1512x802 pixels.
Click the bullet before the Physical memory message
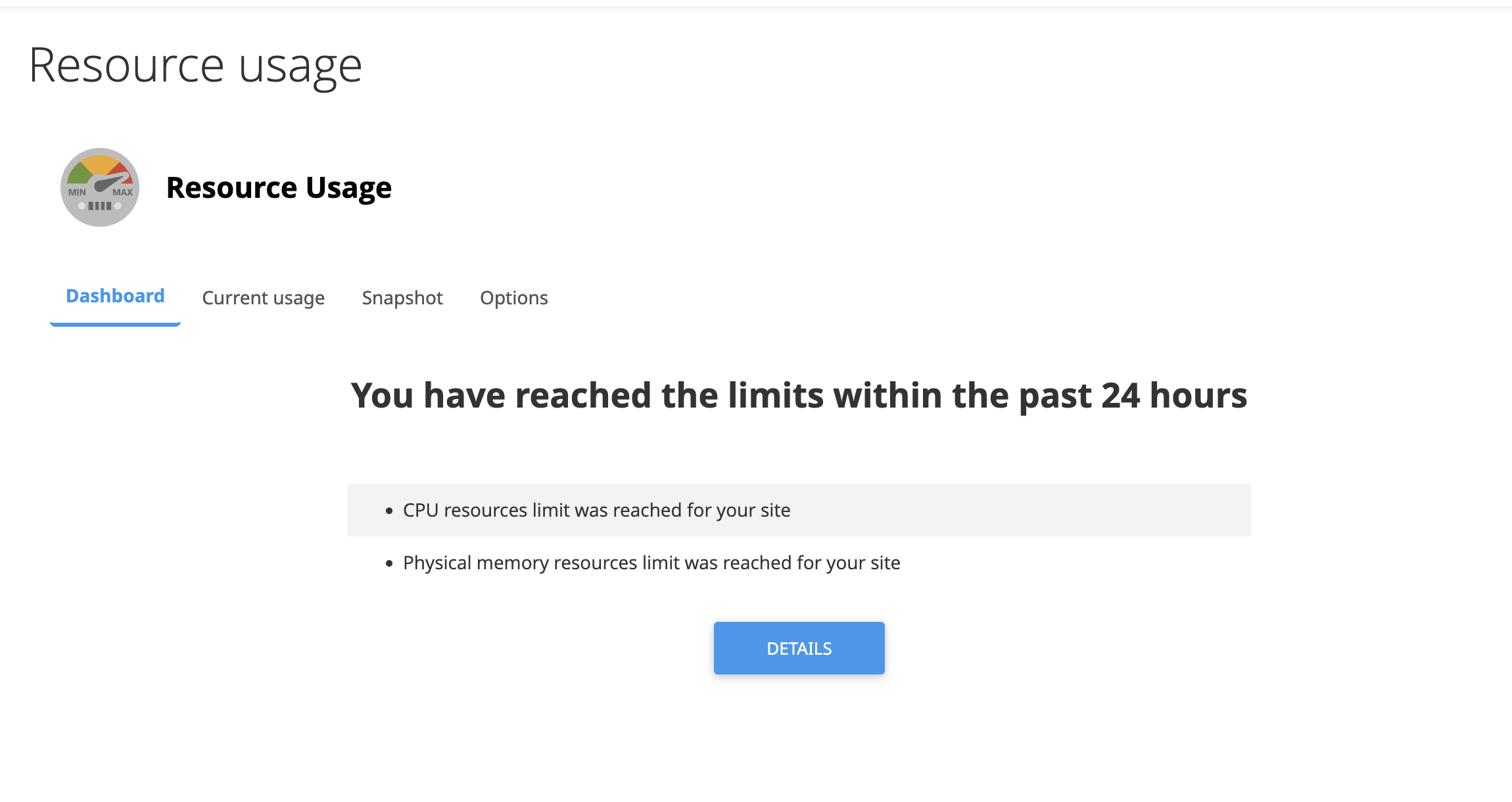(389, 563)
